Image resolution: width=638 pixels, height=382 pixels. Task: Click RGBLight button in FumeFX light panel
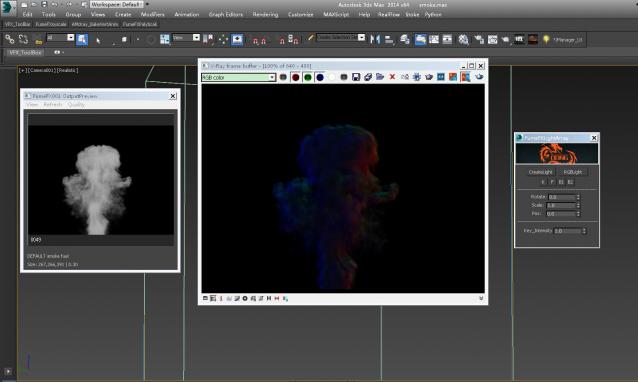coord(573,172)
